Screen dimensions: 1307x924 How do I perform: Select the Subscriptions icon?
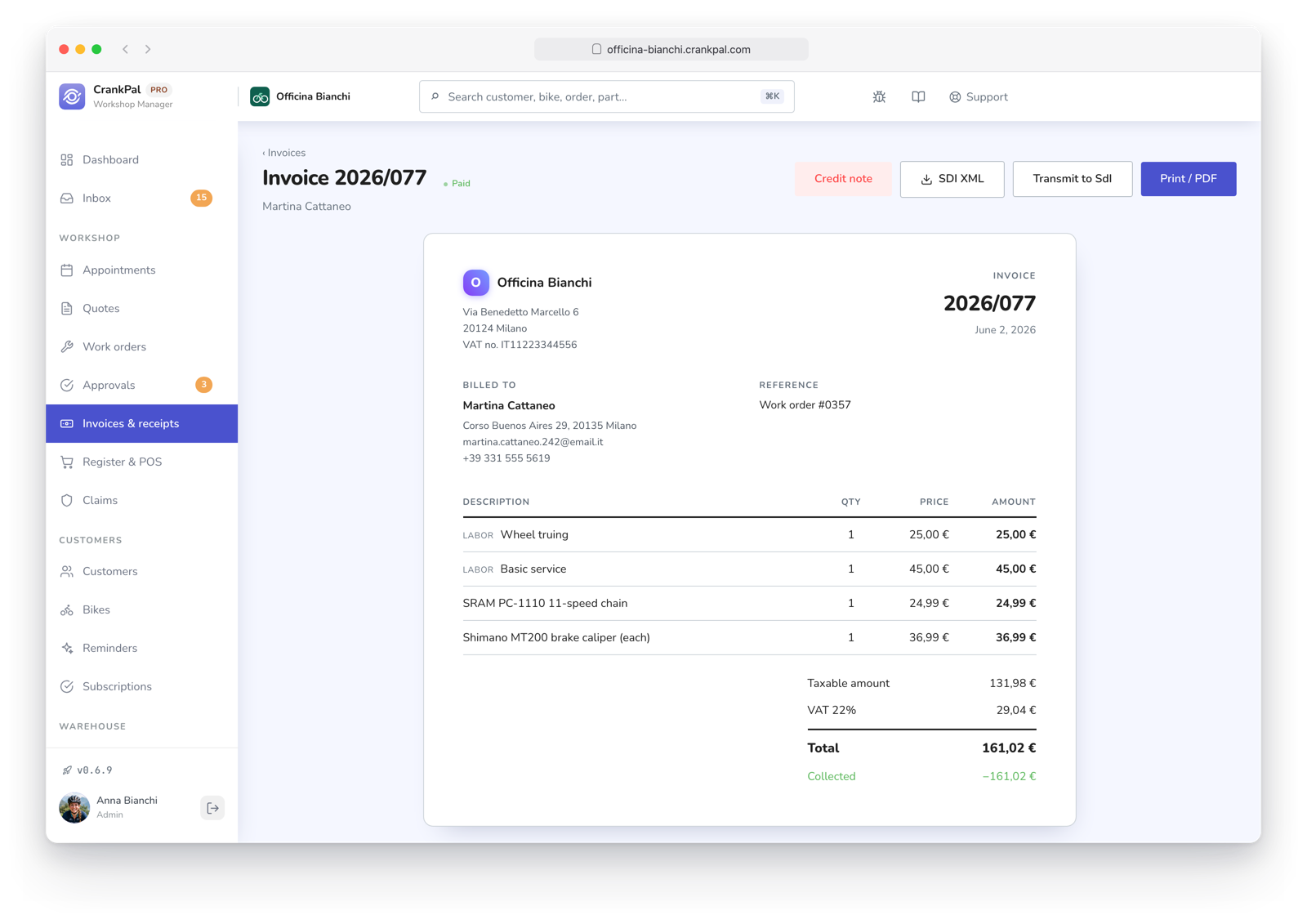coord(67,687)
